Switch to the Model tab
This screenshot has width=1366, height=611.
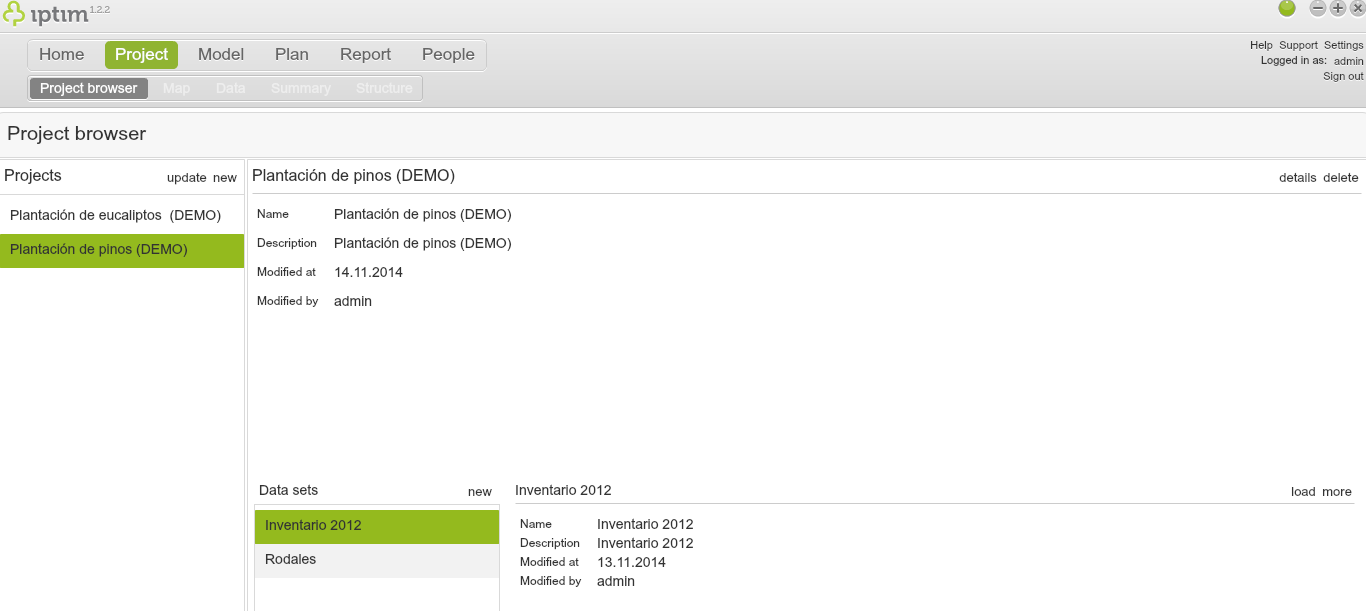[x=220, y=54]
